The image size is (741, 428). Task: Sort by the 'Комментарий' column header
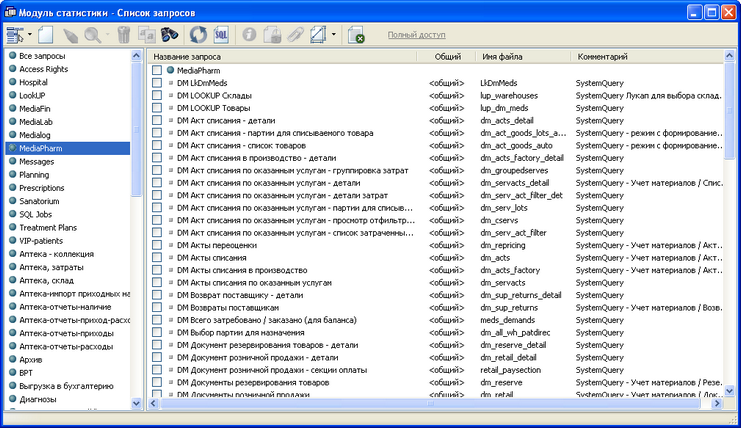[x=647, y=57]
